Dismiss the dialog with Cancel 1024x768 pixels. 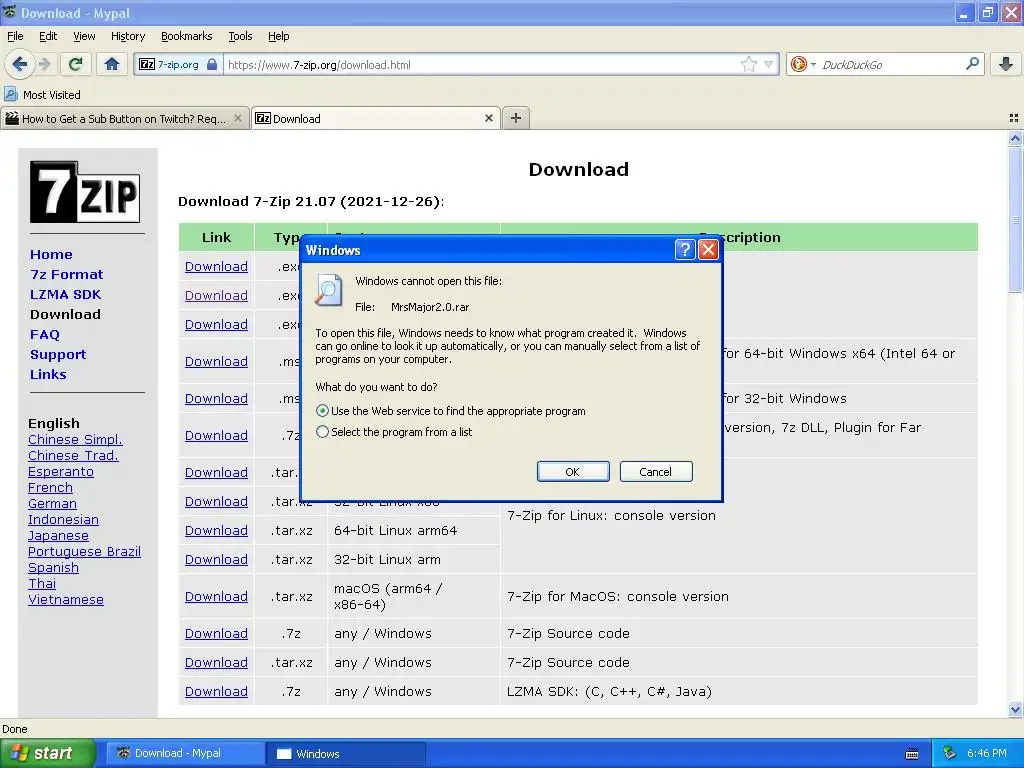(656, 472)
